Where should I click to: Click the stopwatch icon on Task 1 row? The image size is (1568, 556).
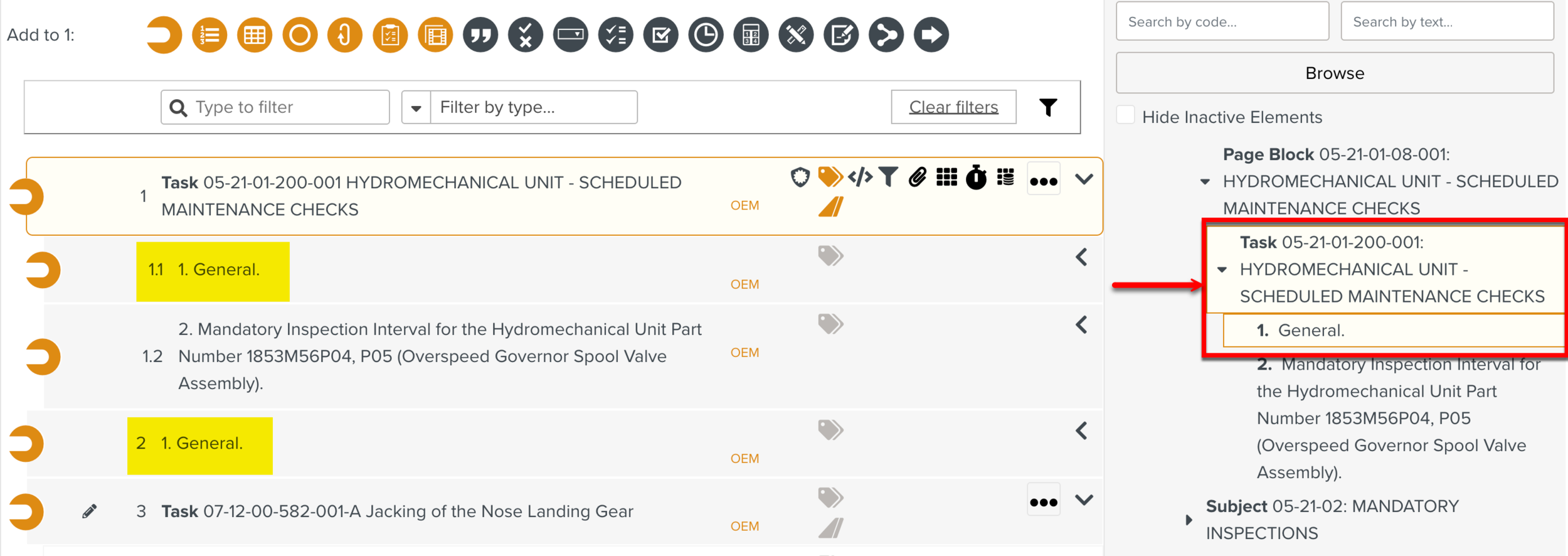976,178
